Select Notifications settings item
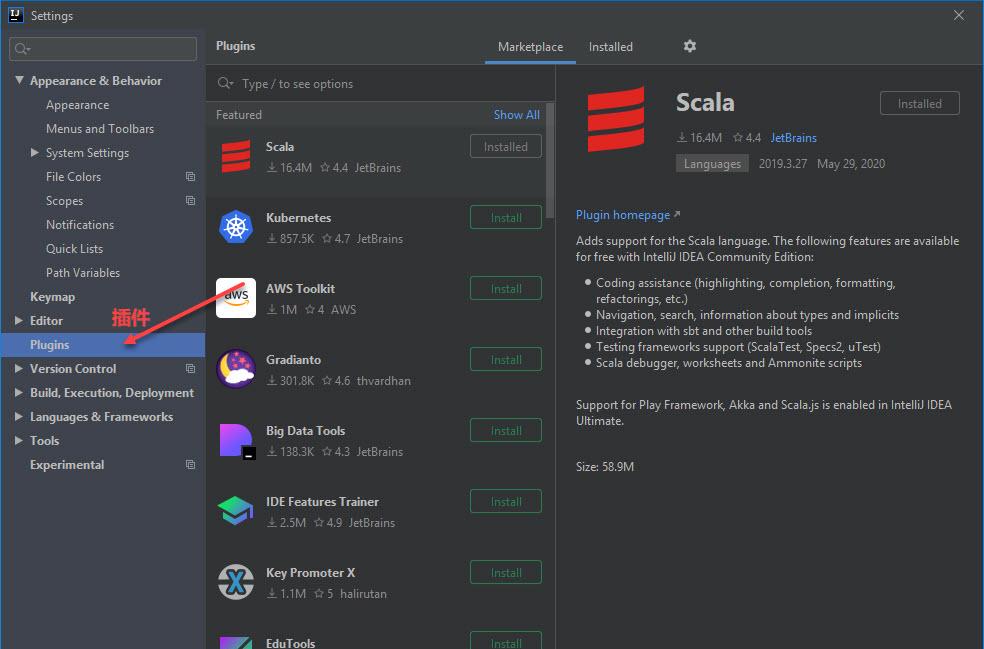Screen dimensions: 984x649 80,225
